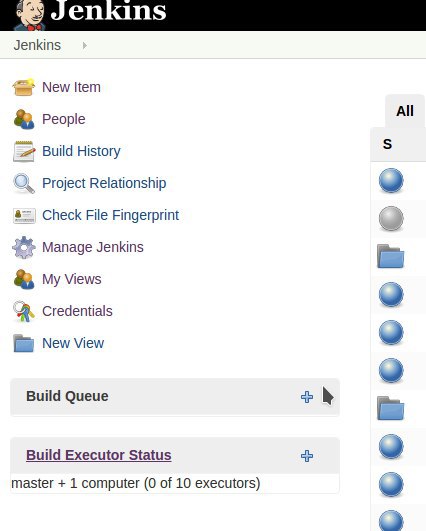426x531 pixels.
Task: Click the My Views people icon
Action: click(24, 279)
